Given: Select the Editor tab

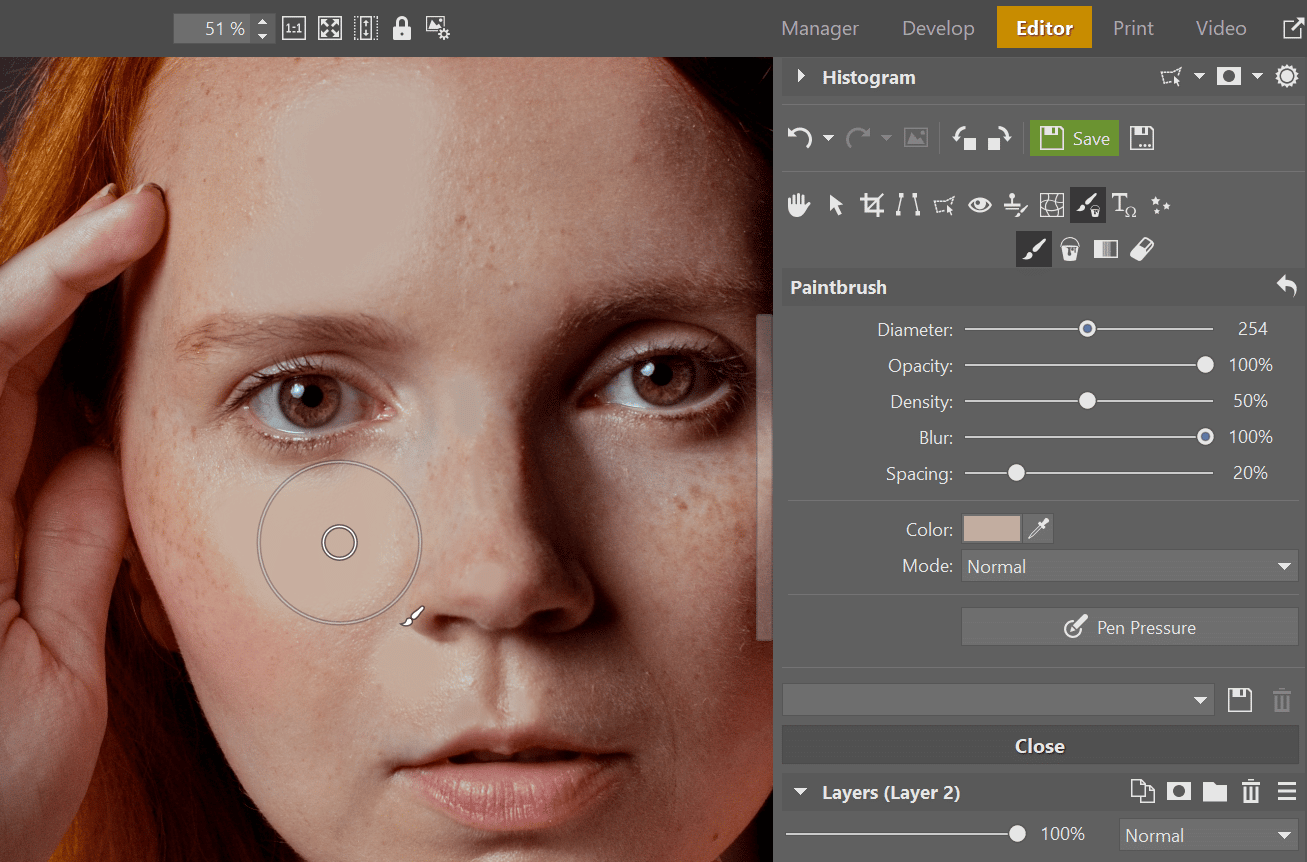Looking at the screenshot, I should pos(1044,28).
